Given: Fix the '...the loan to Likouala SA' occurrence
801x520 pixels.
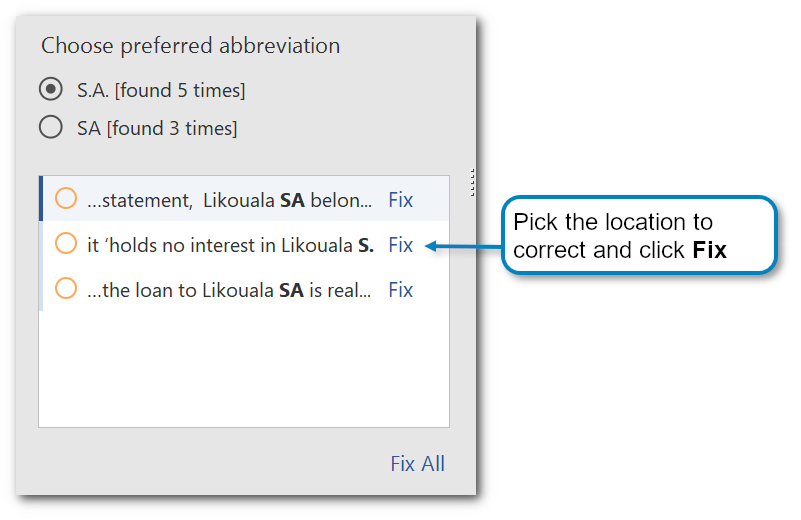Looking at the screenshot, I should 400,290.
